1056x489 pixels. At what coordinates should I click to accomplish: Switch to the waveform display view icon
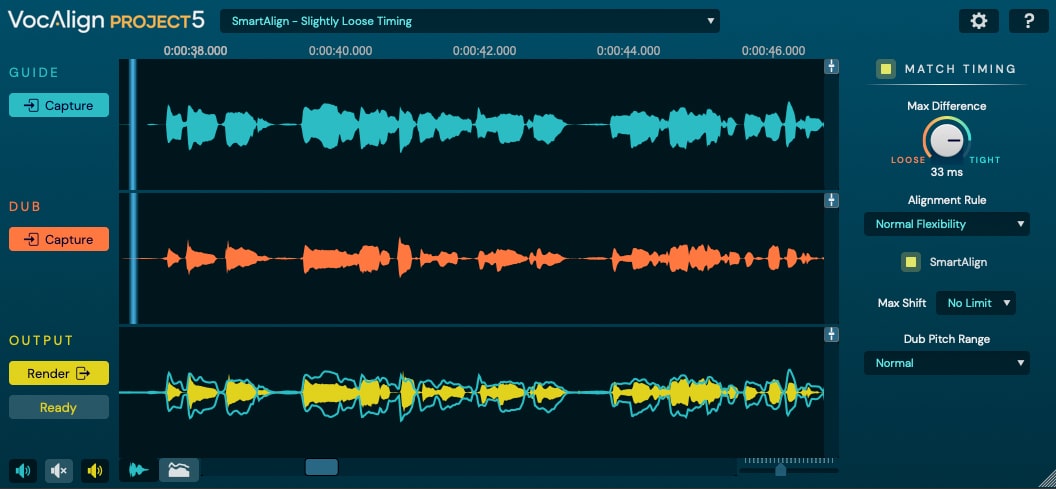tap(139, 469)
